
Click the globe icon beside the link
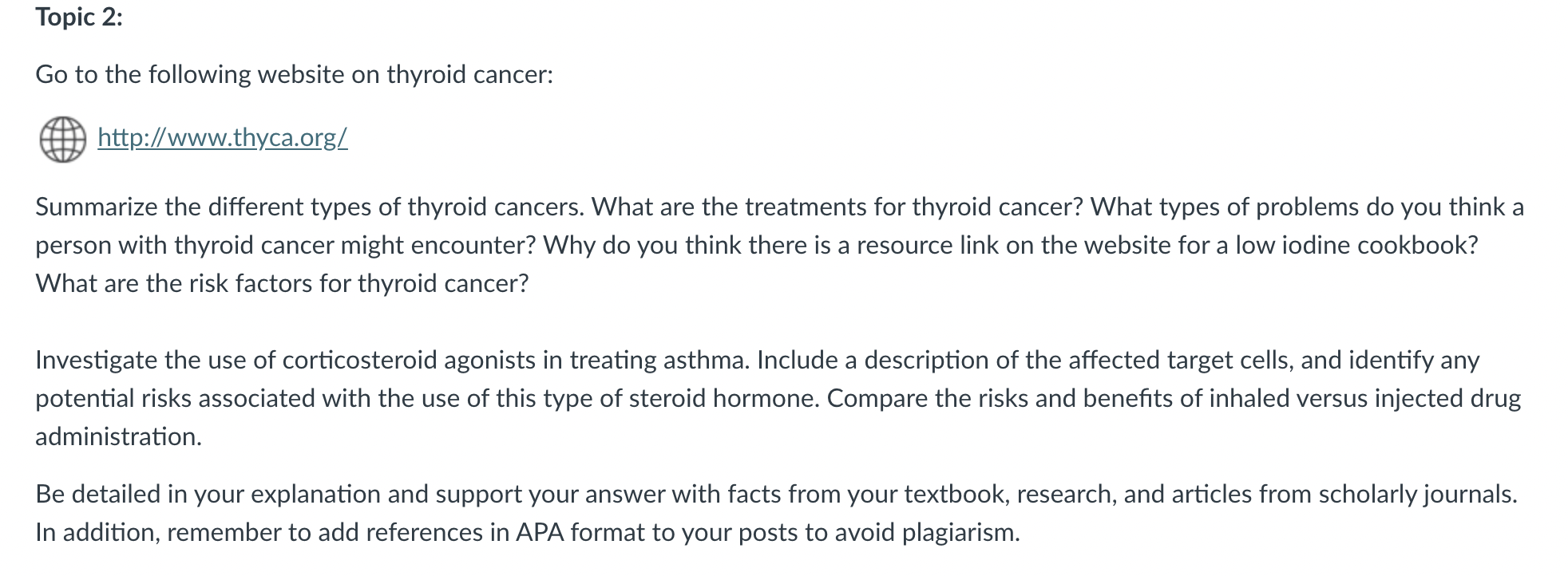(62, 140)
